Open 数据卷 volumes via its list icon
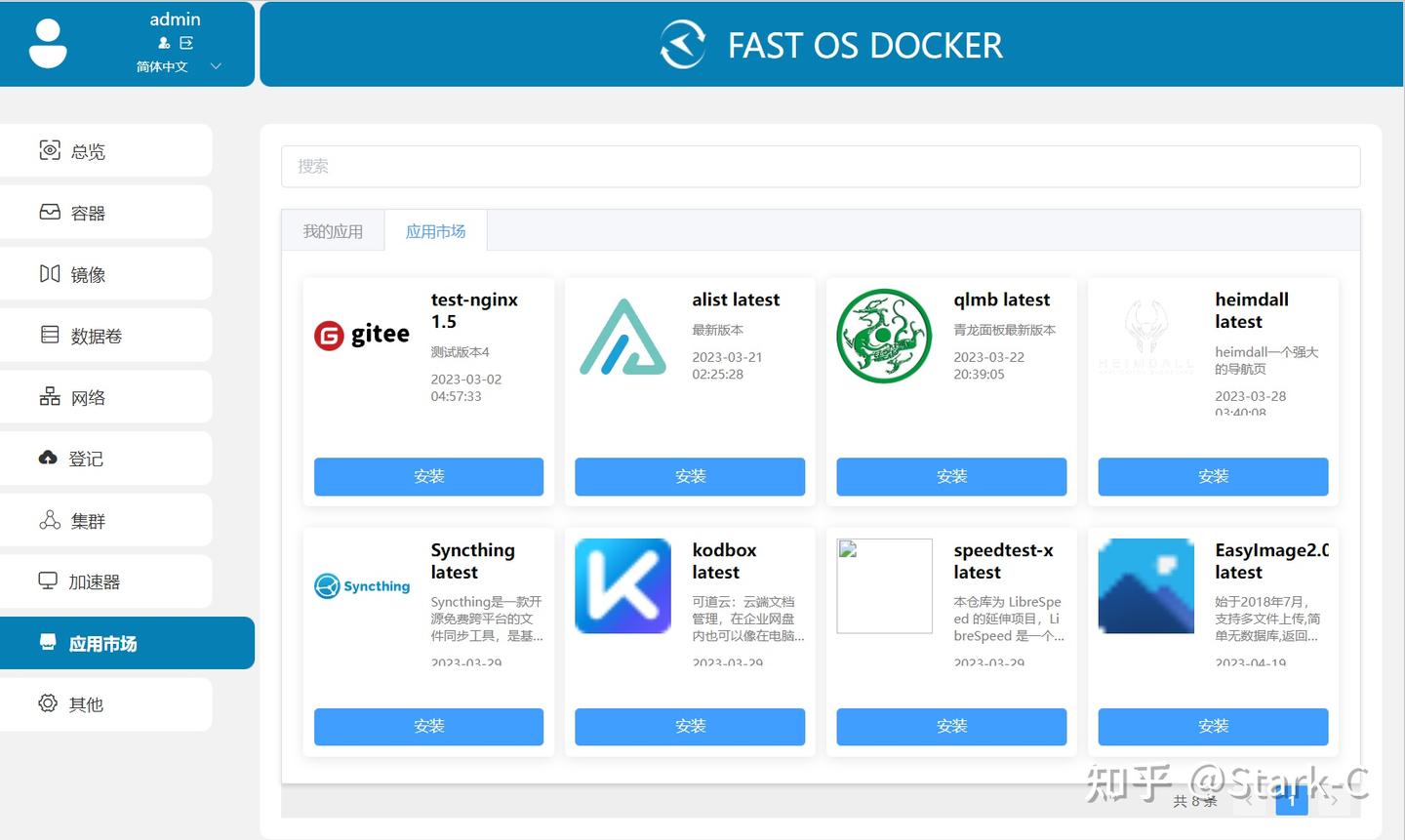This screenshot has width=1405, height=840. [x=50, y=335]
